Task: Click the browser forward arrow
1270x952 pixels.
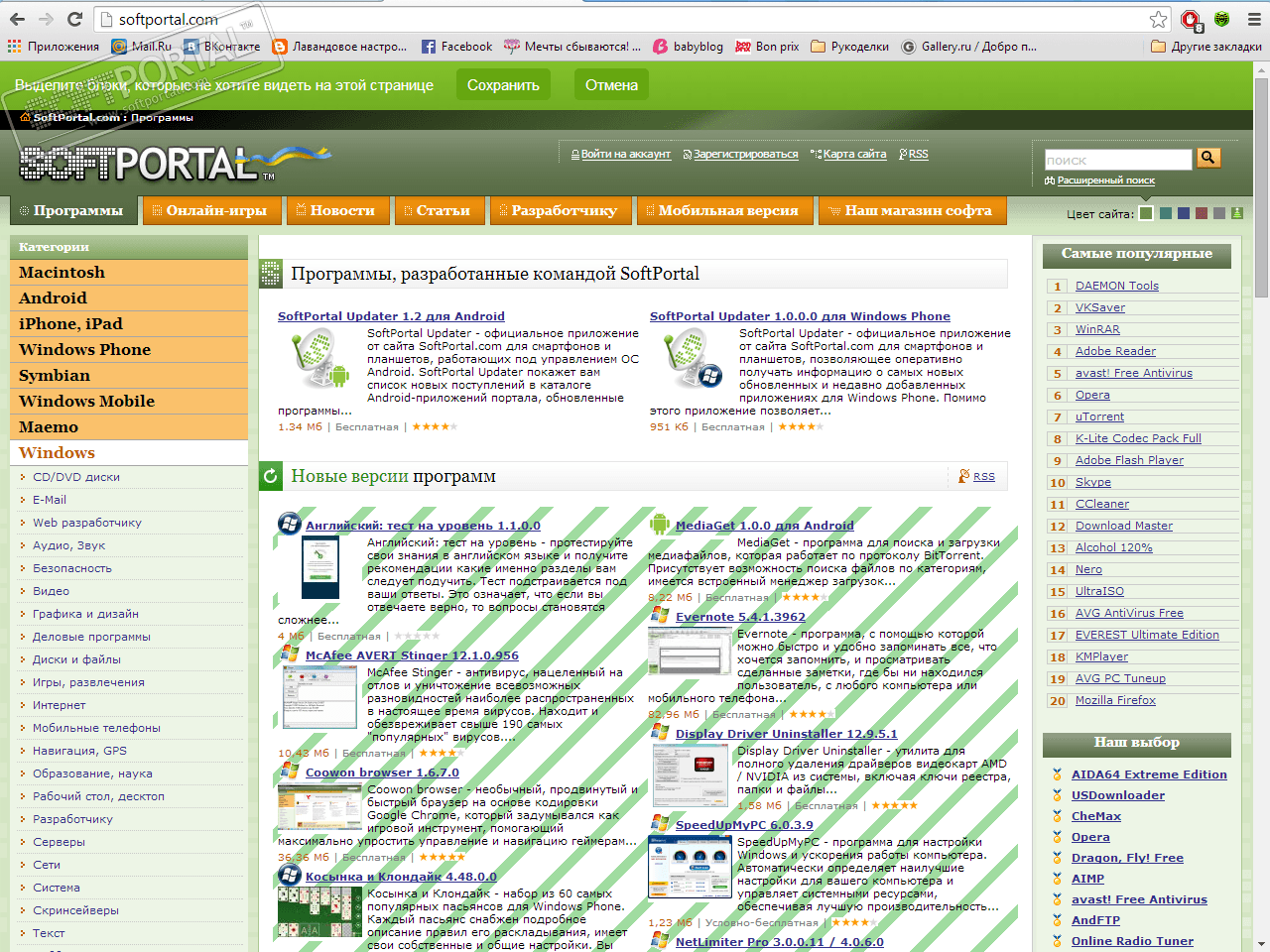Action: click(46, 19)
